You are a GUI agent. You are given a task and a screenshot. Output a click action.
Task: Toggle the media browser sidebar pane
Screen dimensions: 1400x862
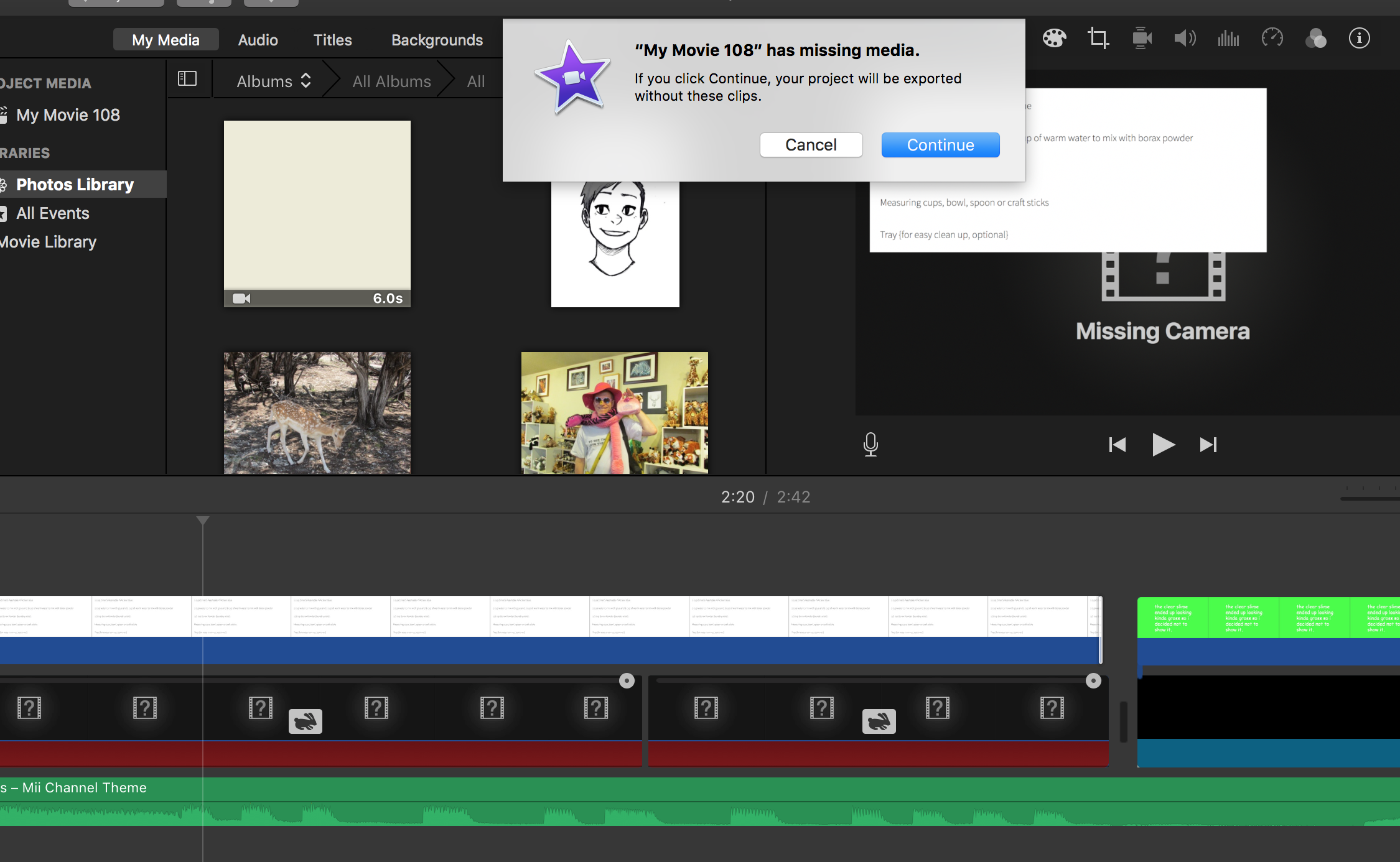pyautogui.click(x=187, y=78)
